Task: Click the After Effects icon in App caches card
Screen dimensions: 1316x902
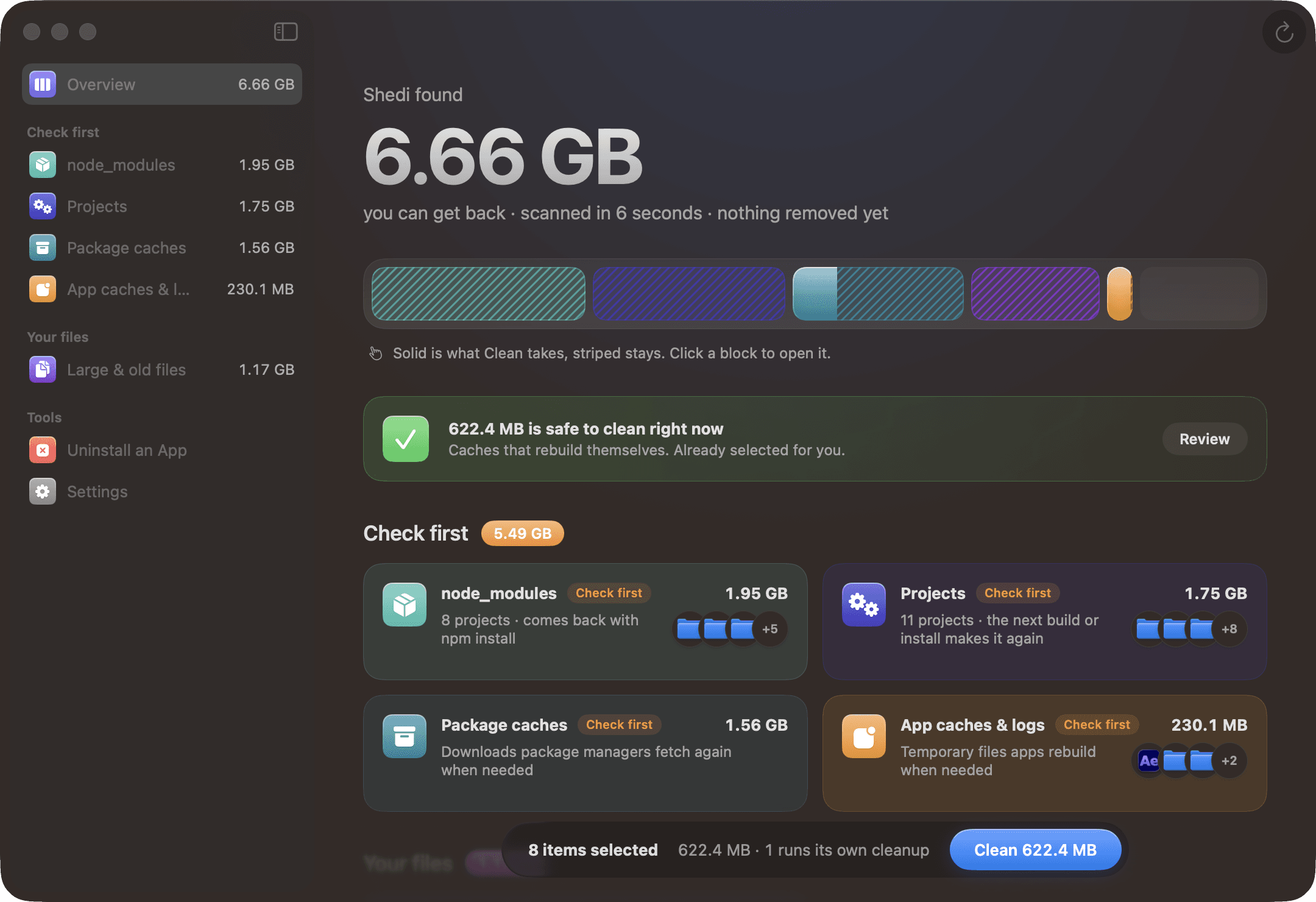Action: click(1149, 761)
